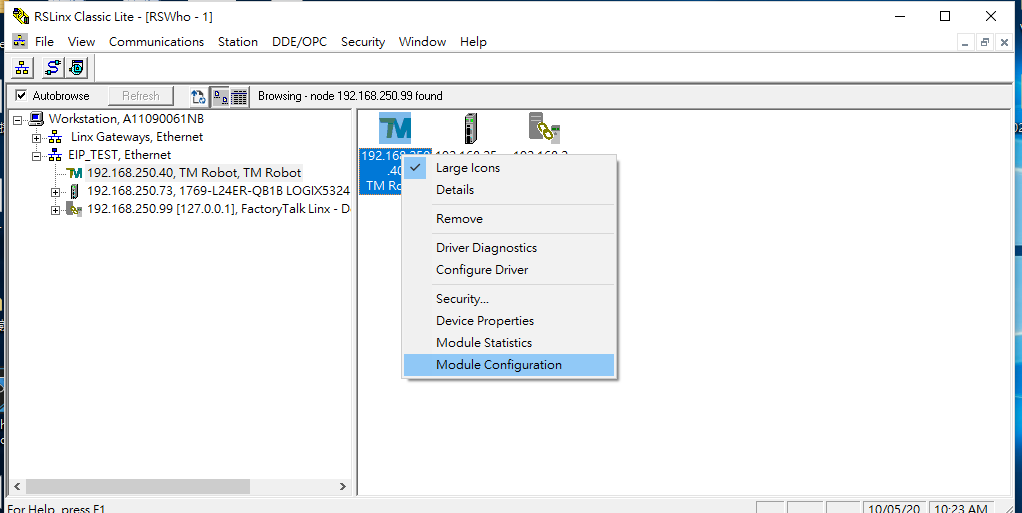Open Module Statistics from context menu
The width and height of the screenshot is (1022, 513).
point(509,343)
